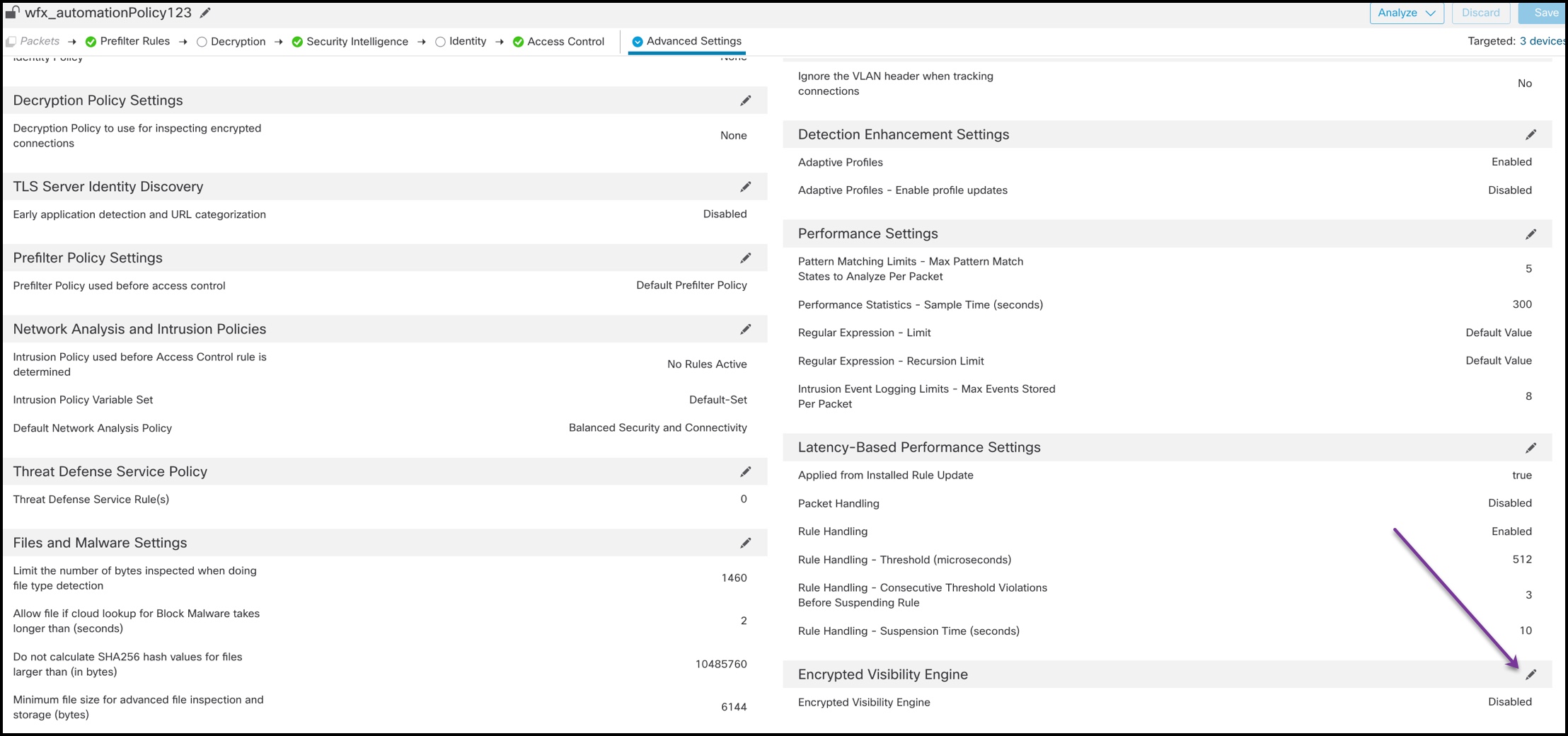Screen dimensions: 1568x736
Task: Edit Detection Enhancement Settings pencil
Action: (x=1530, y=135)
